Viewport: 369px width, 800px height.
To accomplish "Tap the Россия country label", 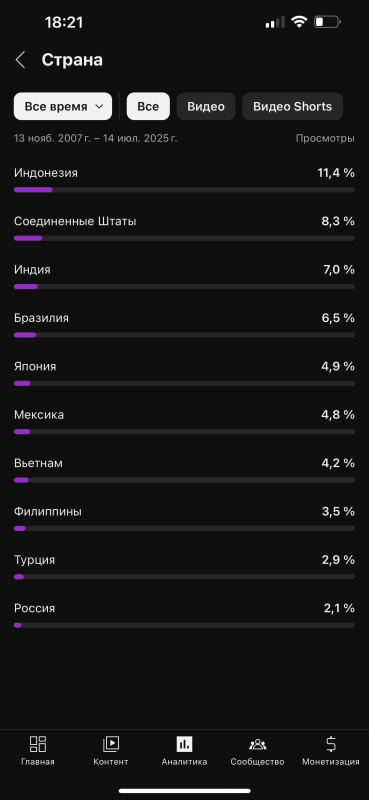I will (34, 608).
